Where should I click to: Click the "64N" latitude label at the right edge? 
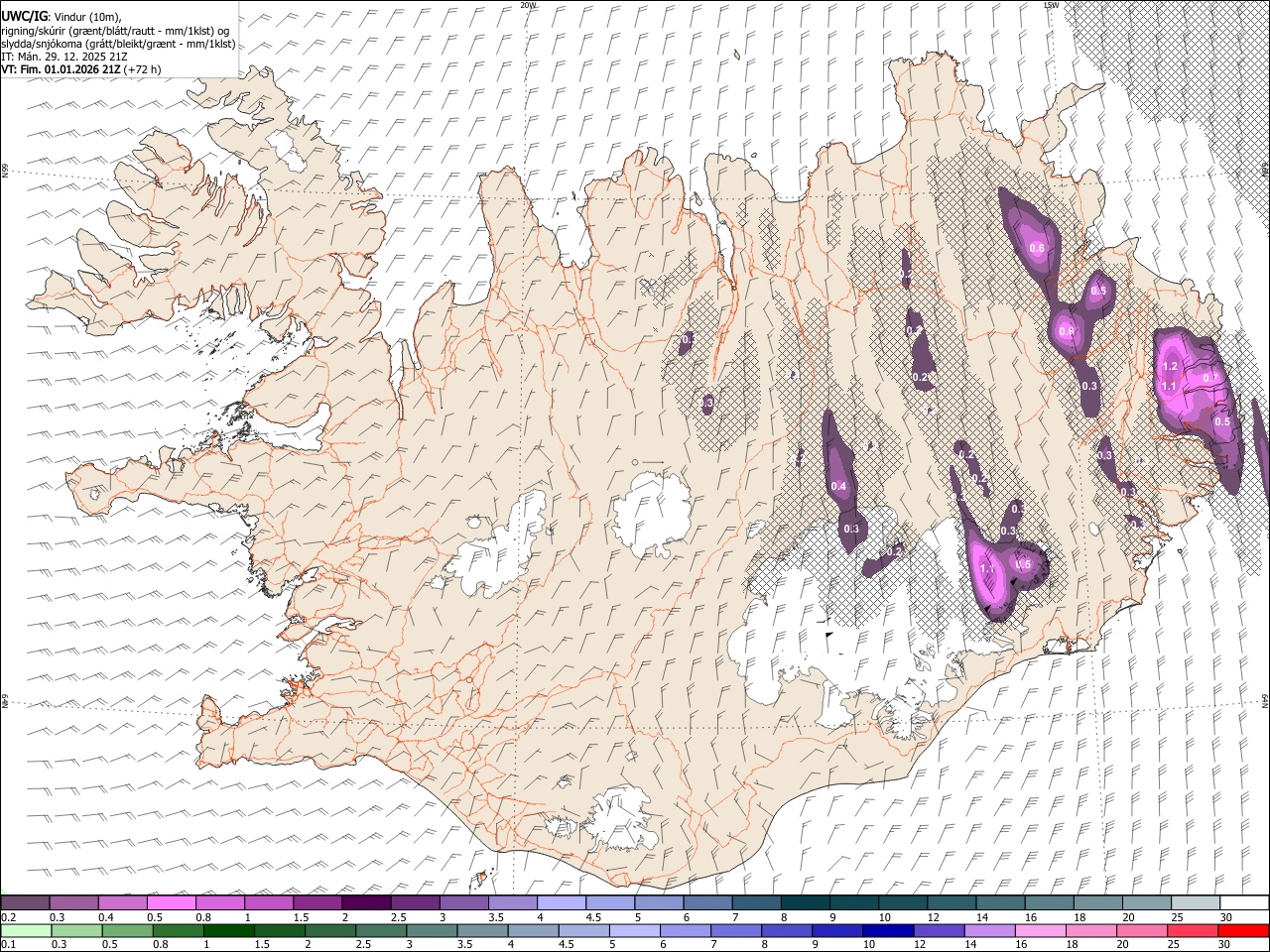[x=1265, y=700]
